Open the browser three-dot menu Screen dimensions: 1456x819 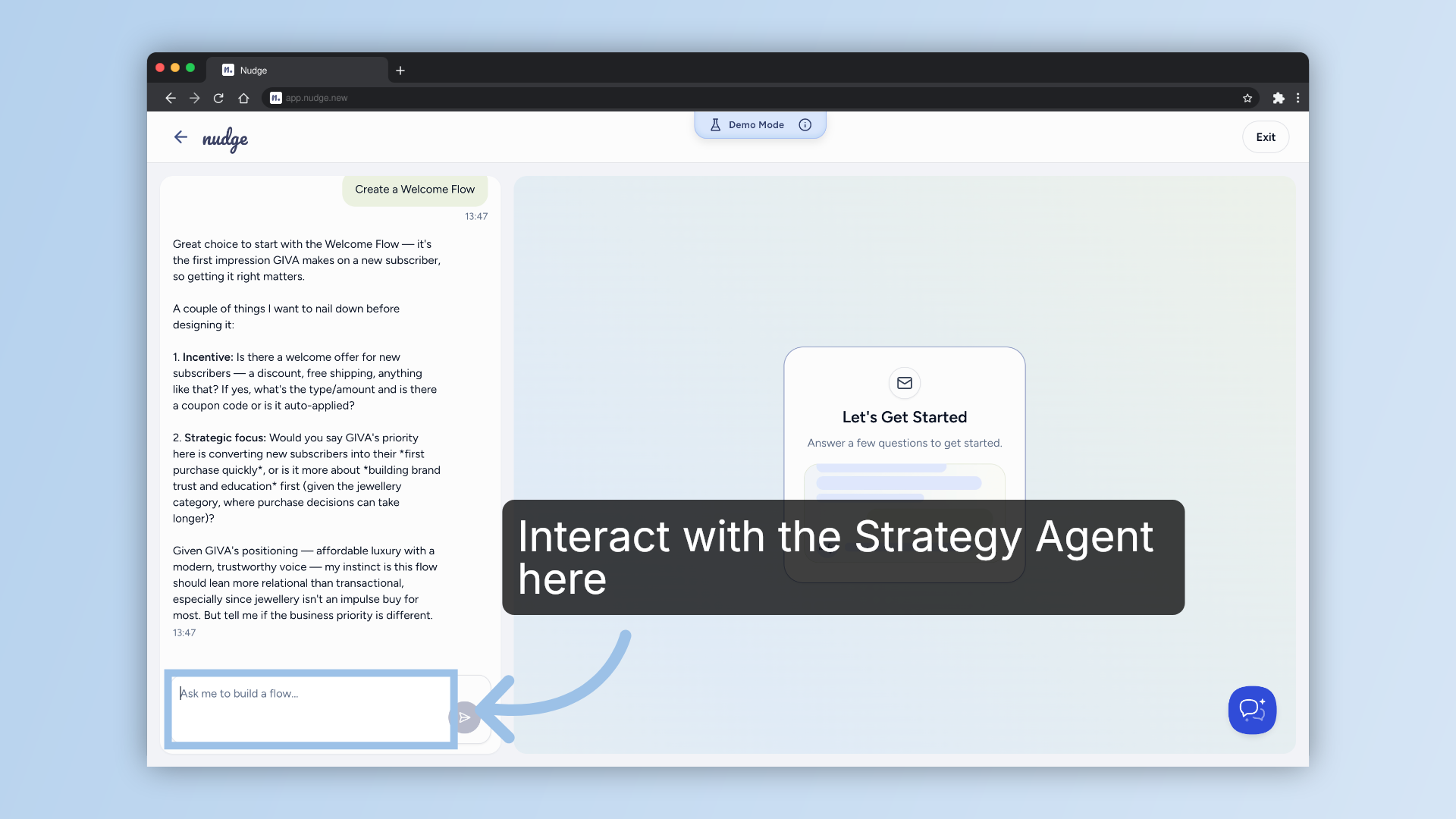(x=1298, y=98)
